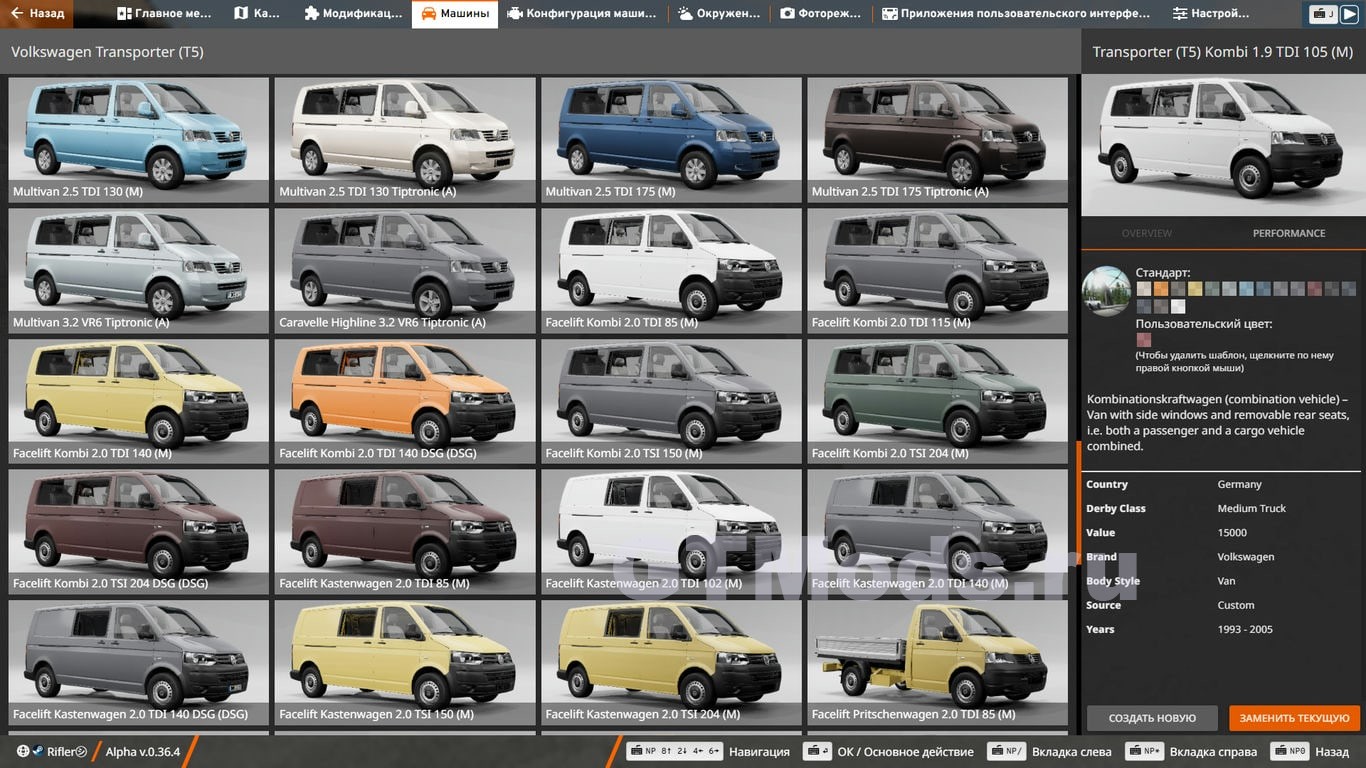Click the Country value Germany

(1239, 484)
